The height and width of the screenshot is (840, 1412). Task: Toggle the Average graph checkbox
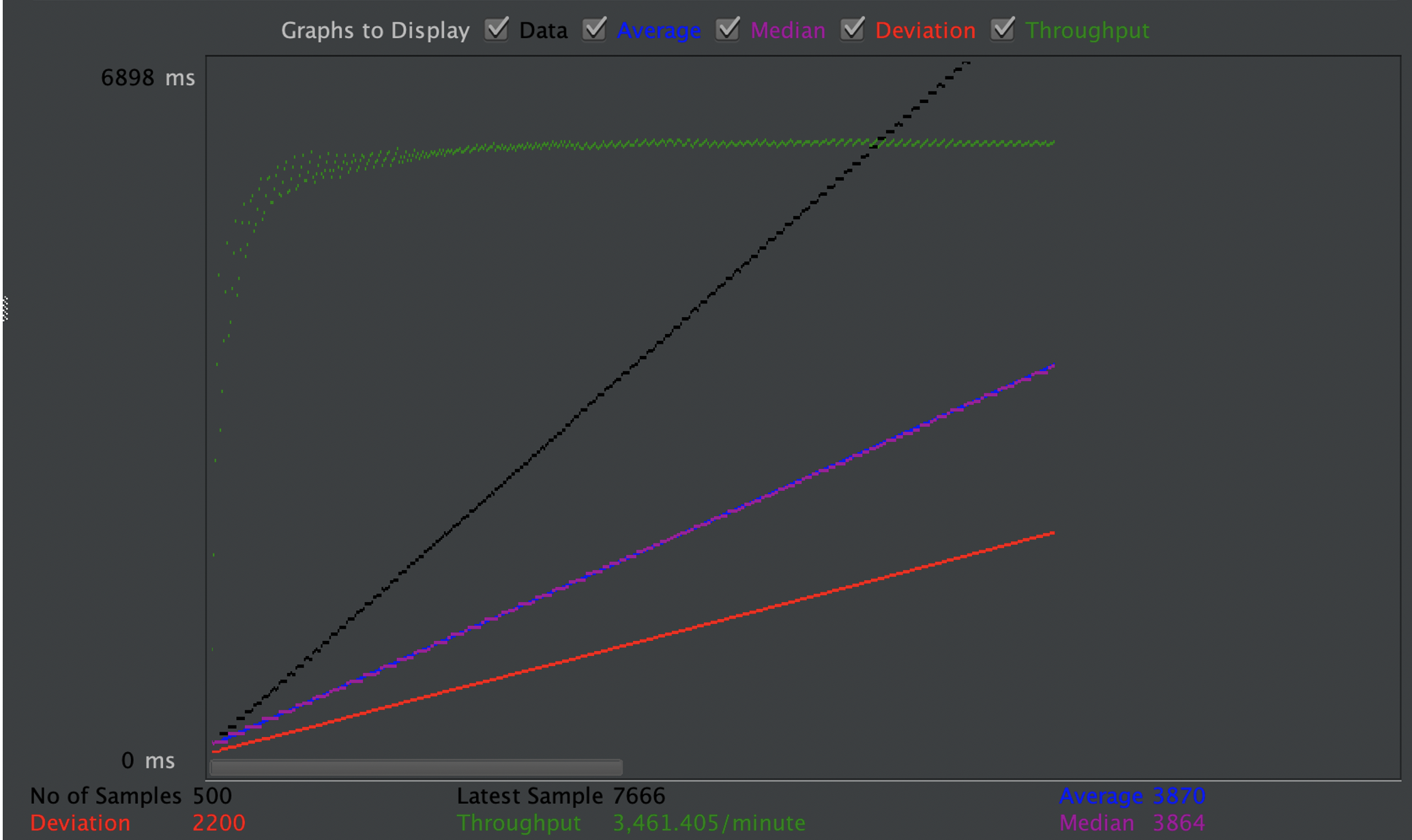coord(594,29)
